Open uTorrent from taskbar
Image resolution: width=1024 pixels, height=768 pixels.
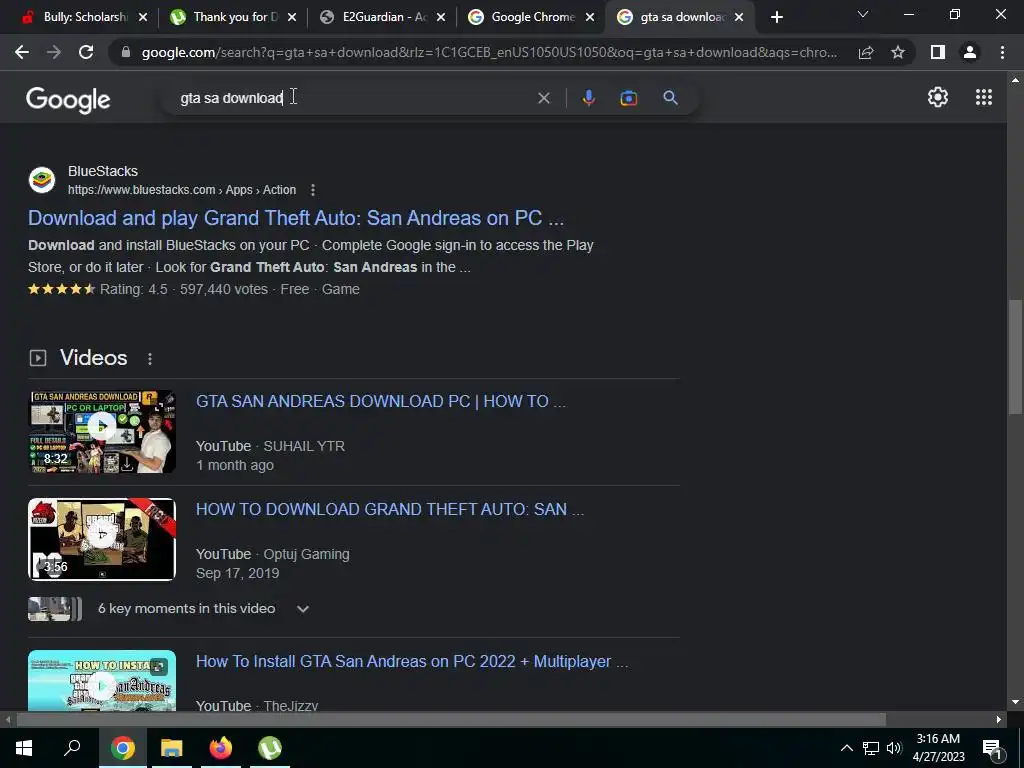pyautogui.click(x=269, y=748)
